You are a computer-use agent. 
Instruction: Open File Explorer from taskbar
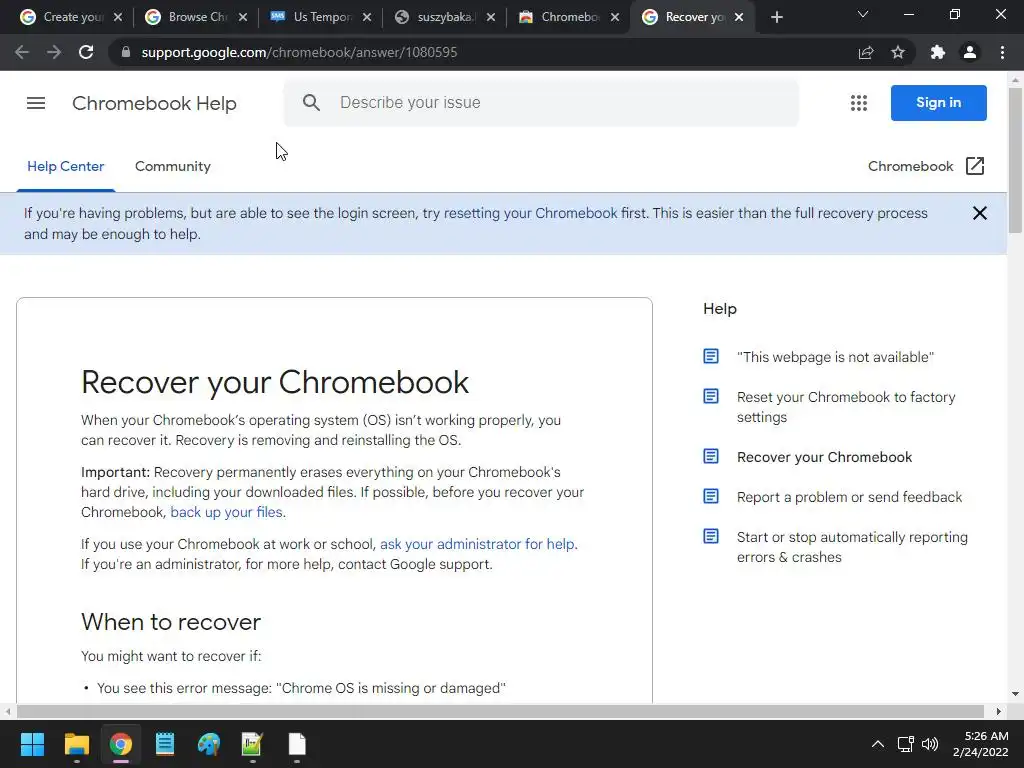(x=76, y=744)
